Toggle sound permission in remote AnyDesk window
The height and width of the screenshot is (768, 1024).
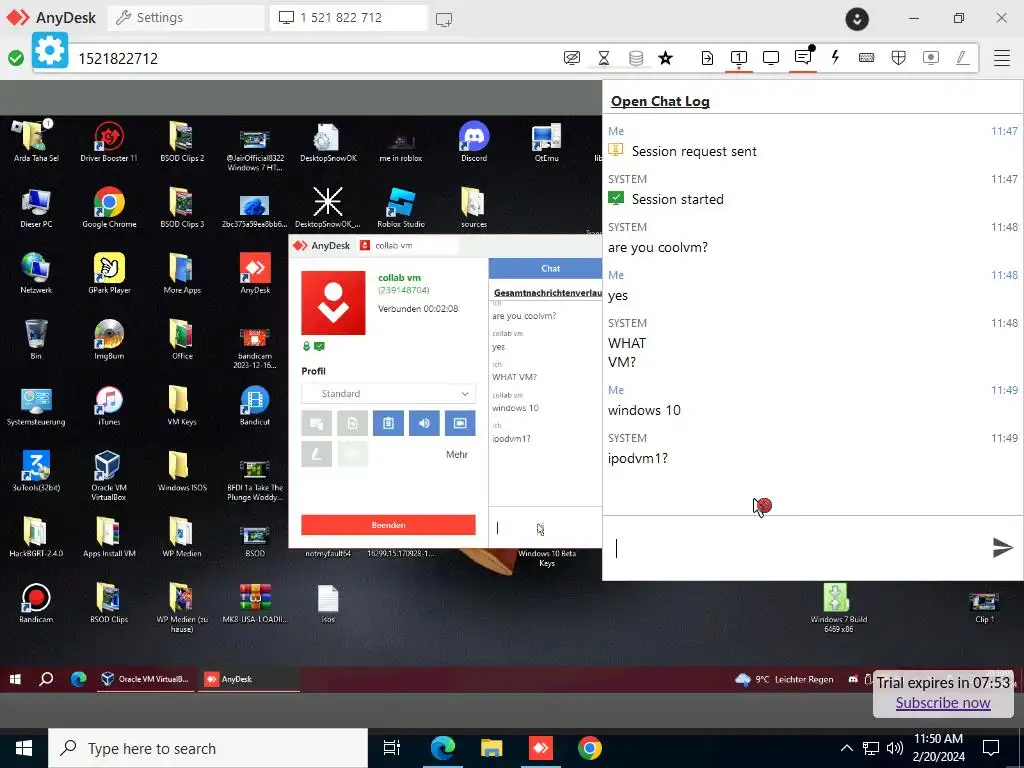(x=424, y=423)
